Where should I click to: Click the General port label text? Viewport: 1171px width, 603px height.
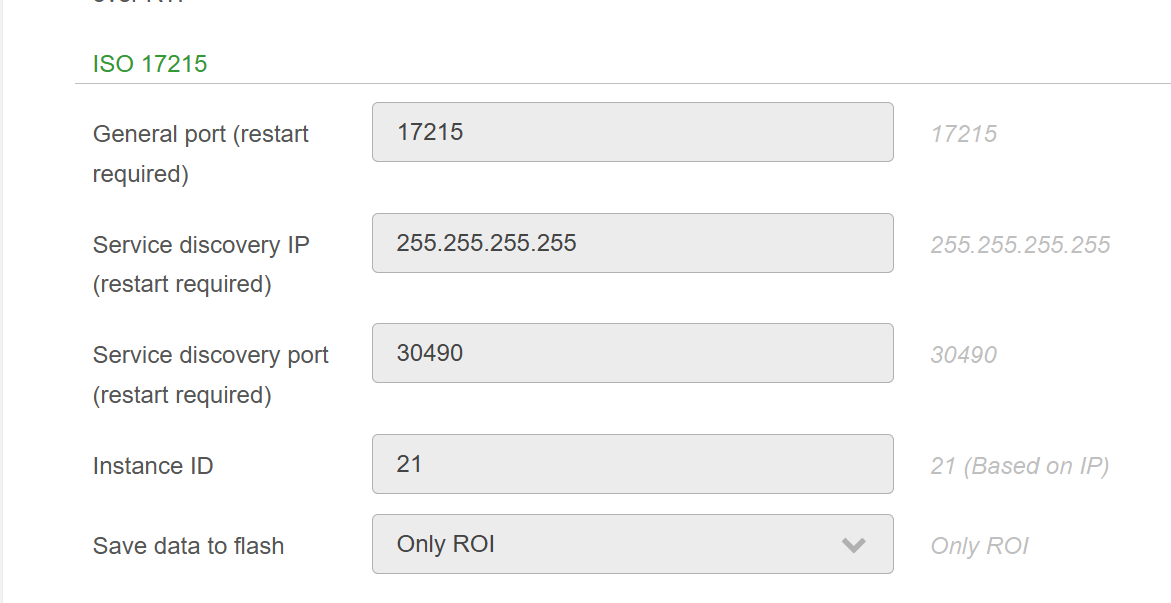[200, 134]
